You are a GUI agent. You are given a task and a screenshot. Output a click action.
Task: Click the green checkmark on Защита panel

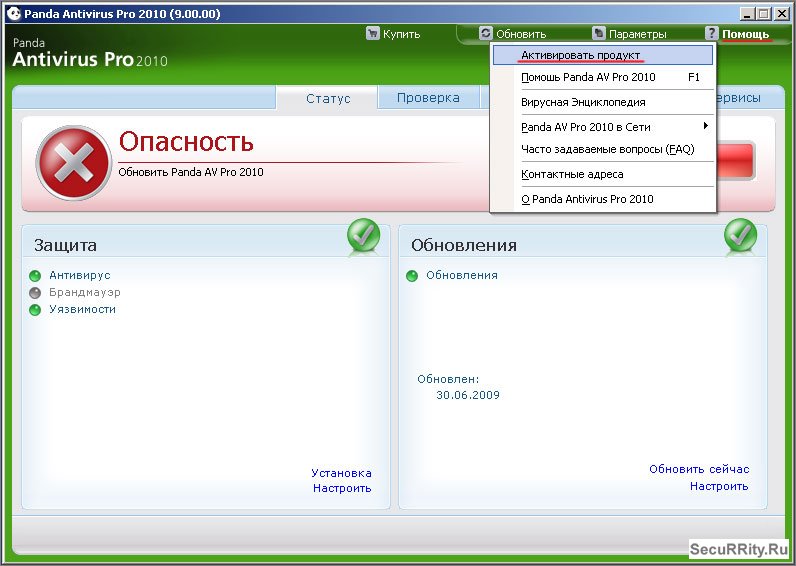[363, 235]
